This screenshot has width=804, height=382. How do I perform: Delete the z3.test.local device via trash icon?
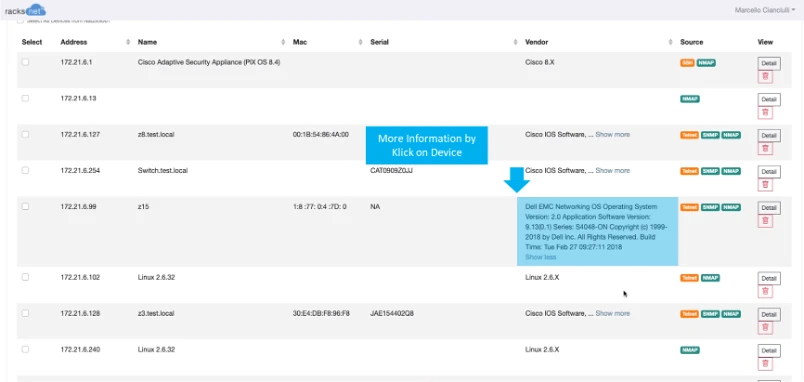click(765, 327)
